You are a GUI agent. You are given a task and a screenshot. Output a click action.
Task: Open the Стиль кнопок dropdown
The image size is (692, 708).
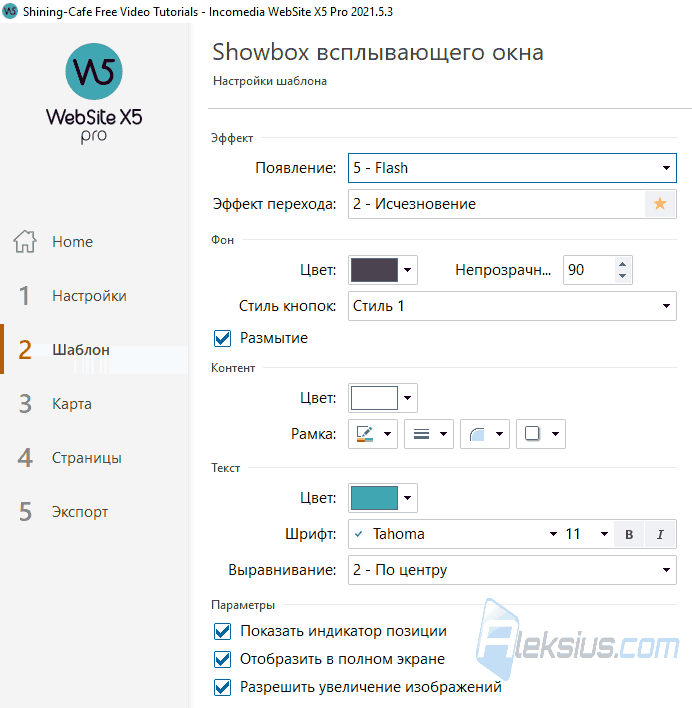coord(512,306)
